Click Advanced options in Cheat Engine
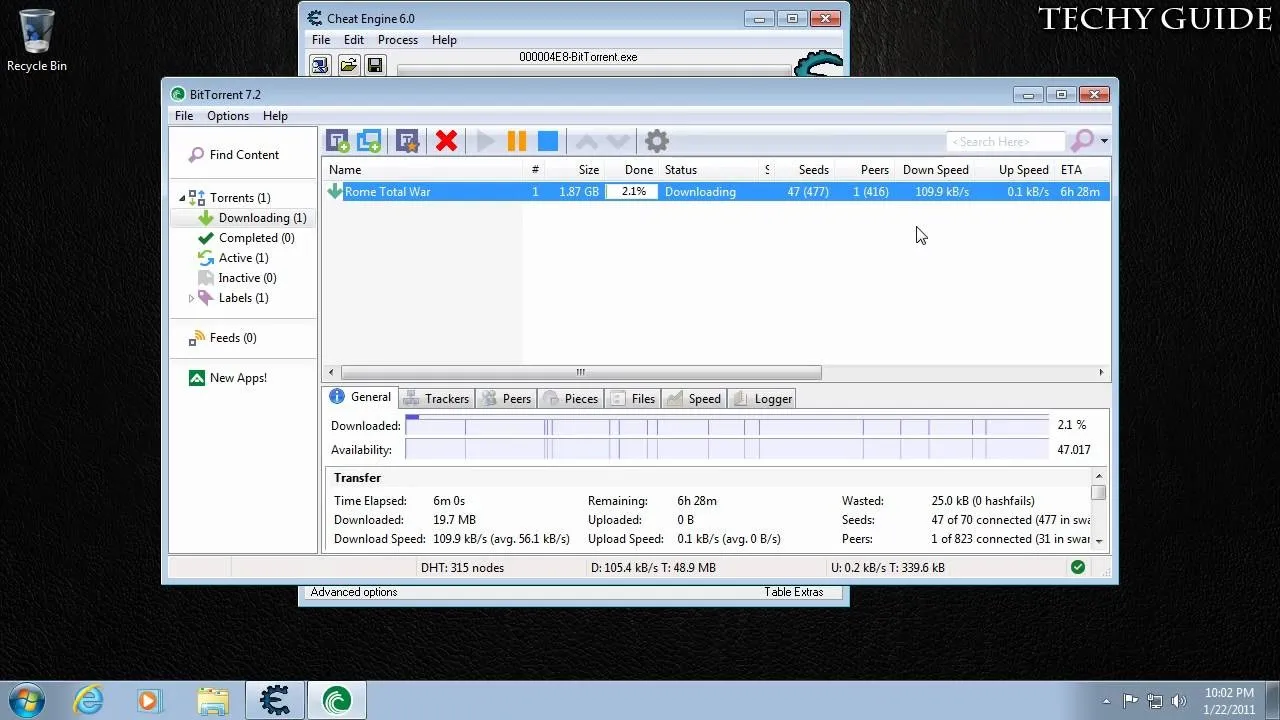 coord(354,592)
